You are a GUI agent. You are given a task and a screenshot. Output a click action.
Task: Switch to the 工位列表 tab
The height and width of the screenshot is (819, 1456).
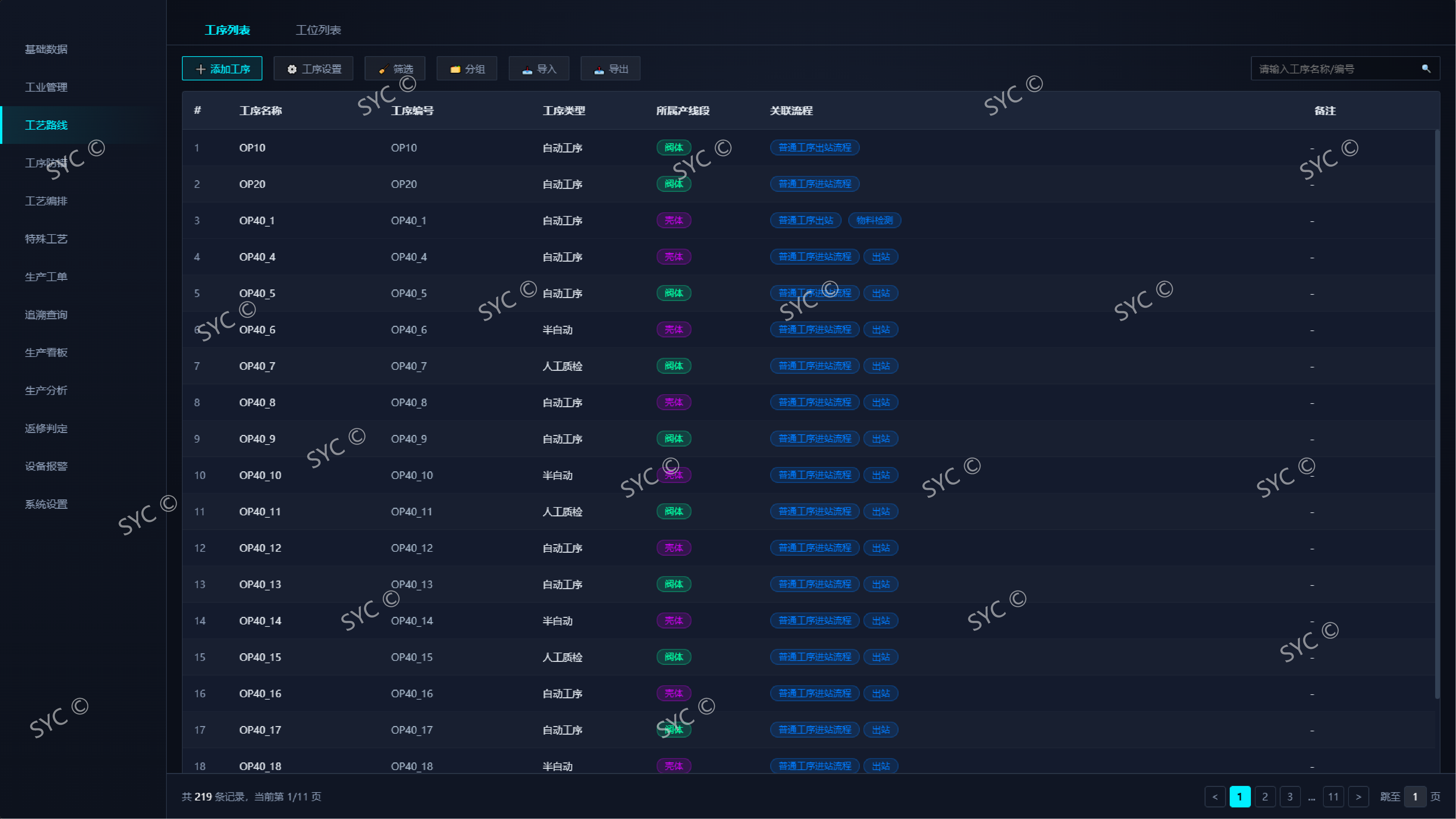click(x=318, y=30)
